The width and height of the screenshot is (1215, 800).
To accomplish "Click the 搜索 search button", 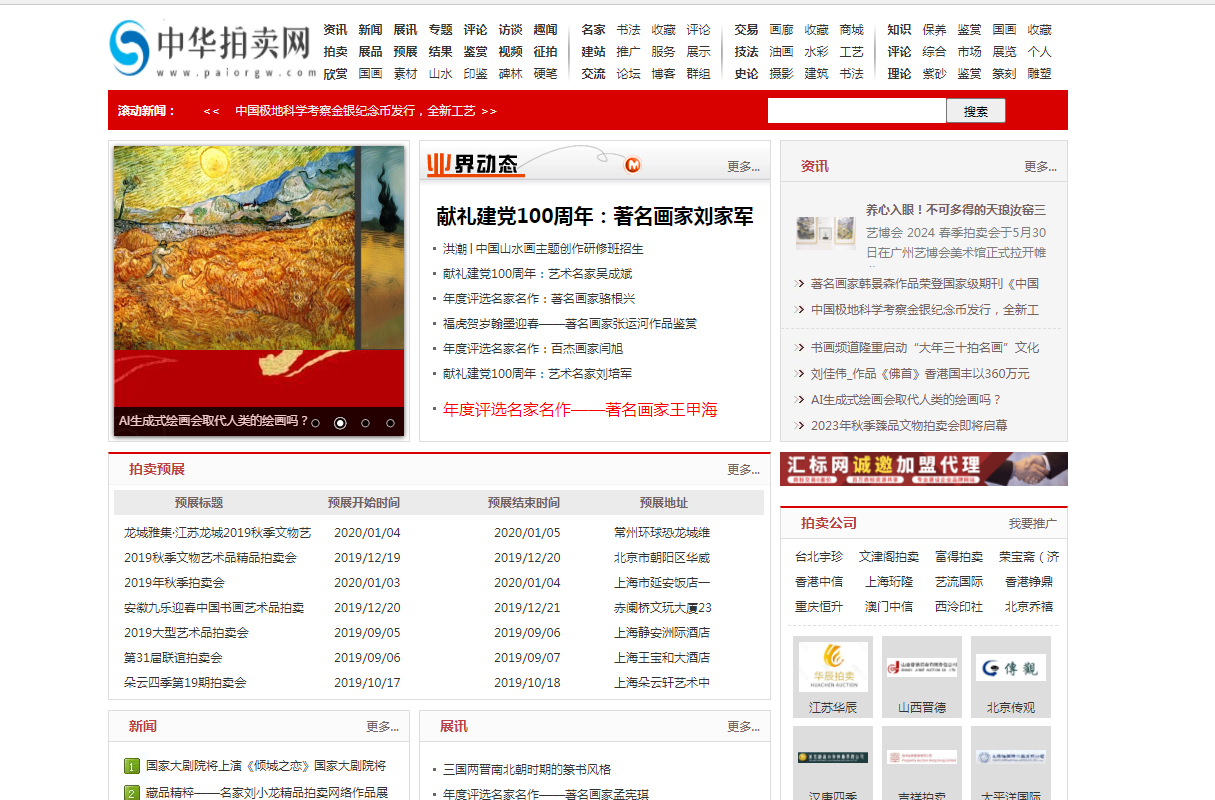I will click(976, 112).
